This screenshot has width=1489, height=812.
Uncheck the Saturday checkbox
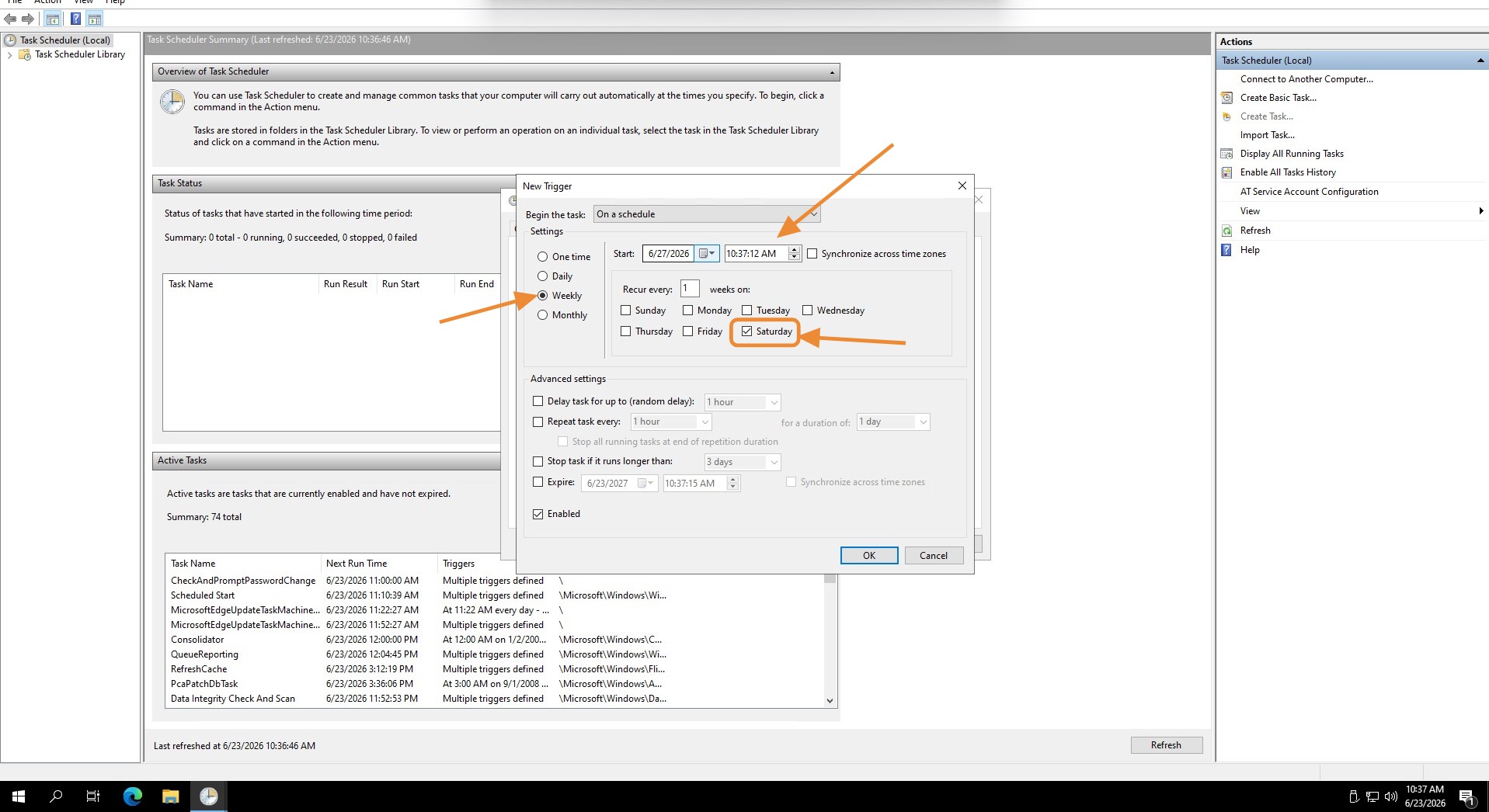(x=746, y=331)
